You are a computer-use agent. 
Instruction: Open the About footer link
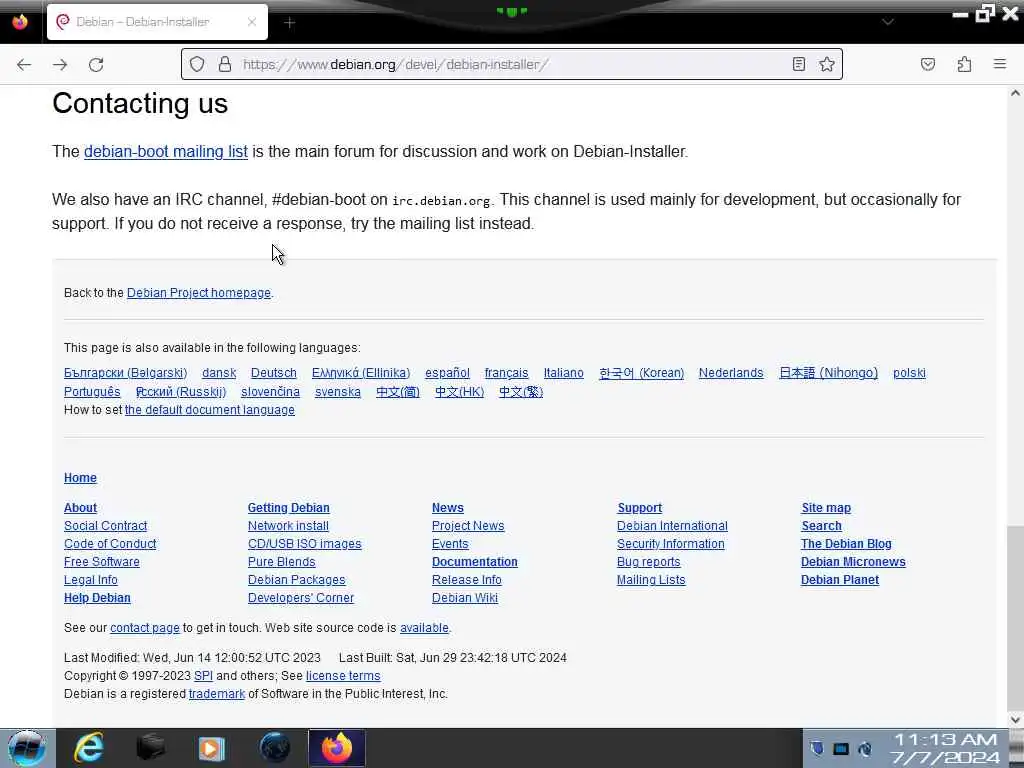pyautogui.click(x=80, y=508)
